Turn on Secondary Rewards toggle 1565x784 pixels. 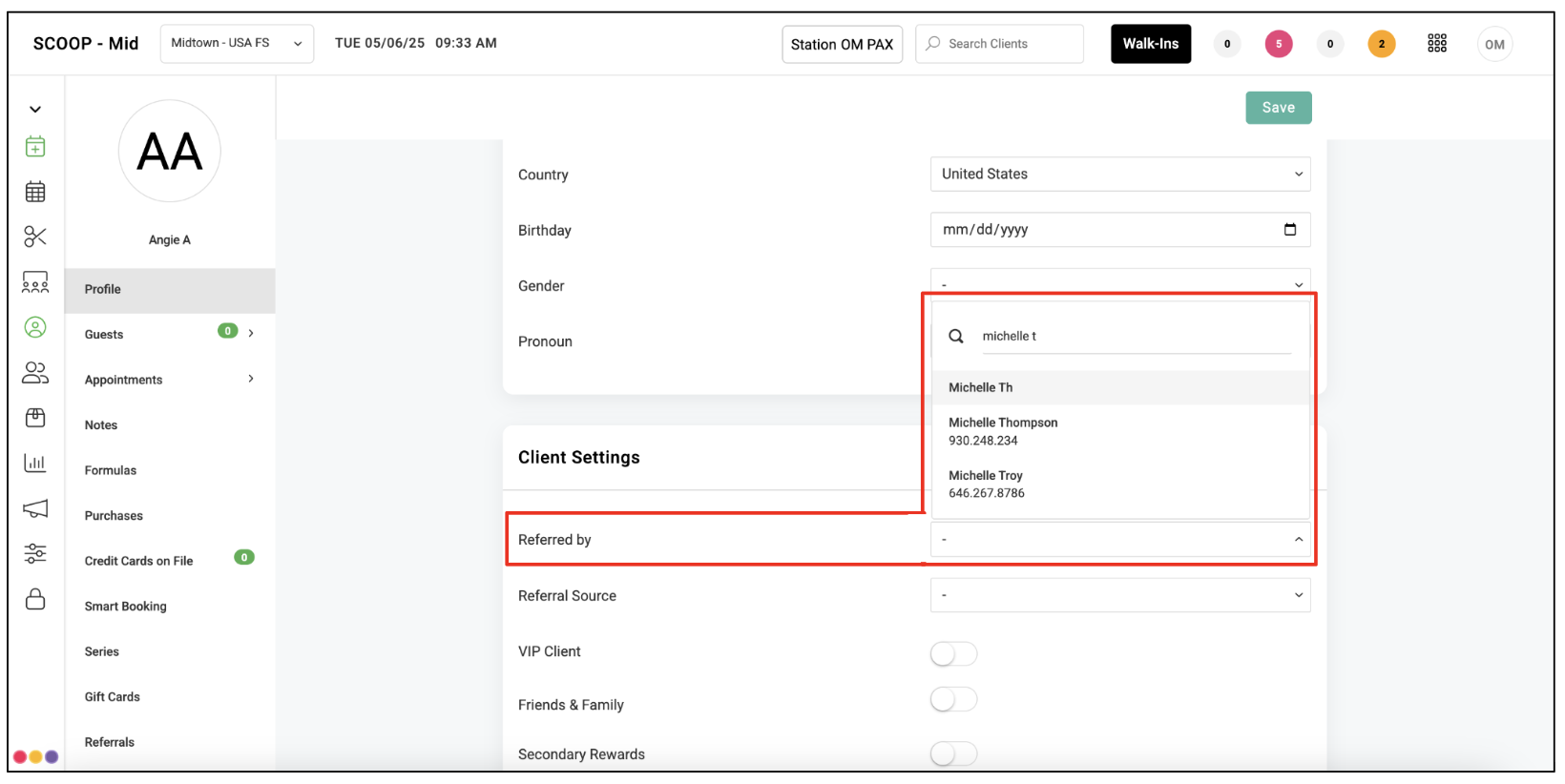click(x=953, y=753)
